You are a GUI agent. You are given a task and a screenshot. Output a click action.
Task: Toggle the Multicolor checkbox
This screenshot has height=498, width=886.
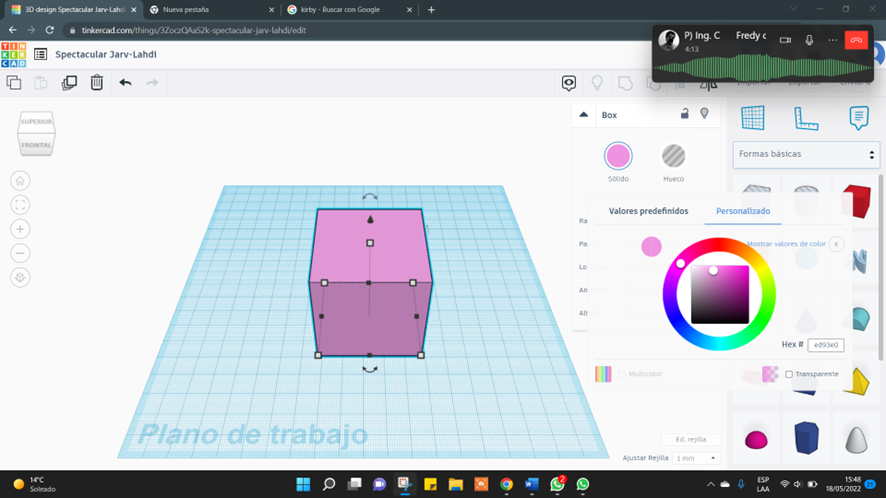pyautogui.click(x=622, y=374)
